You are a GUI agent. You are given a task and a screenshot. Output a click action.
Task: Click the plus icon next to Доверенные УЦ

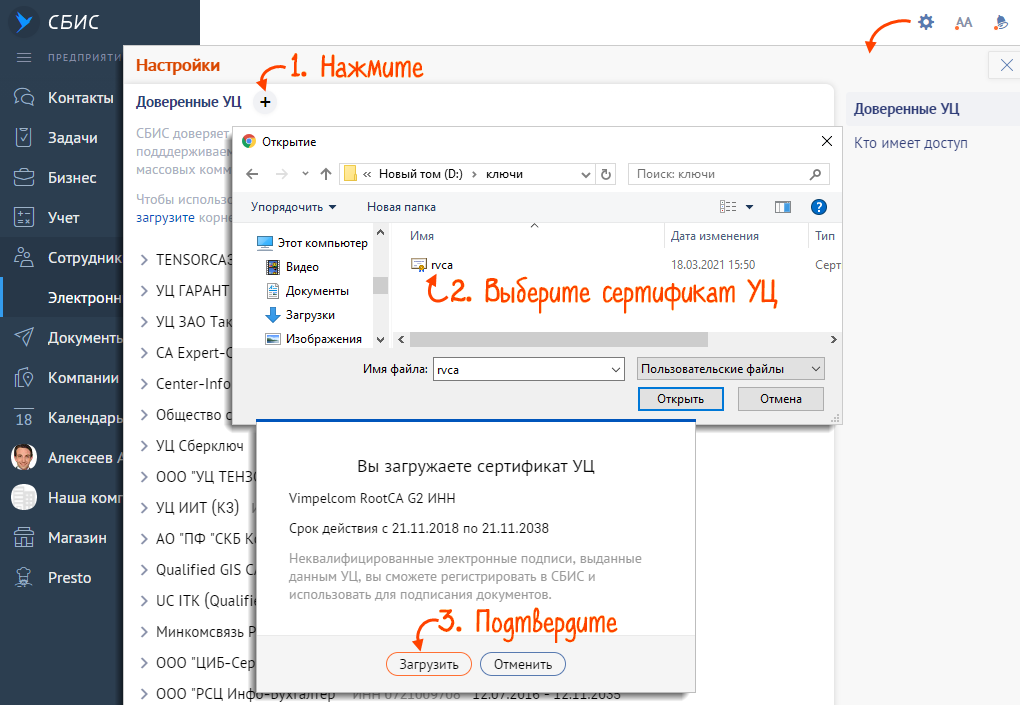pyautogui.click(x=265, y=102)
